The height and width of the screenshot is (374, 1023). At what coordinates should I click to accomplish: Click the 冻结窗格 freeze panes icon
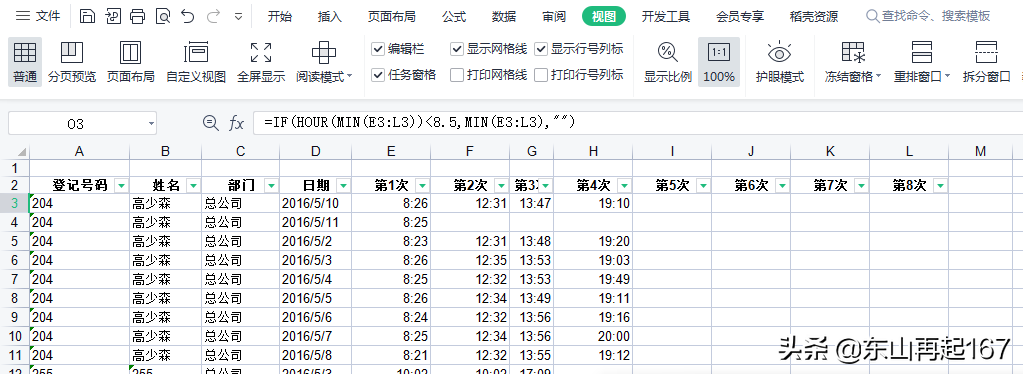(852, 53)
